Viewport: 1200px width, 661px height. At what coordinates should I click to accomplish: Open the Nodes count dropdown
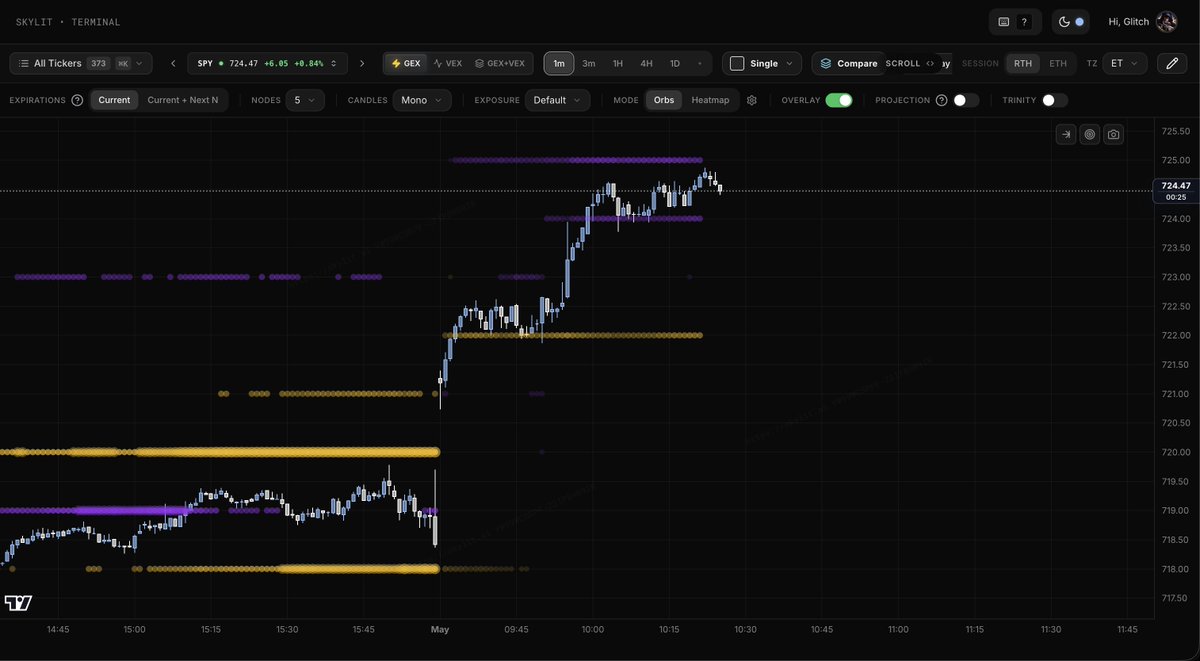pos(305,100)
